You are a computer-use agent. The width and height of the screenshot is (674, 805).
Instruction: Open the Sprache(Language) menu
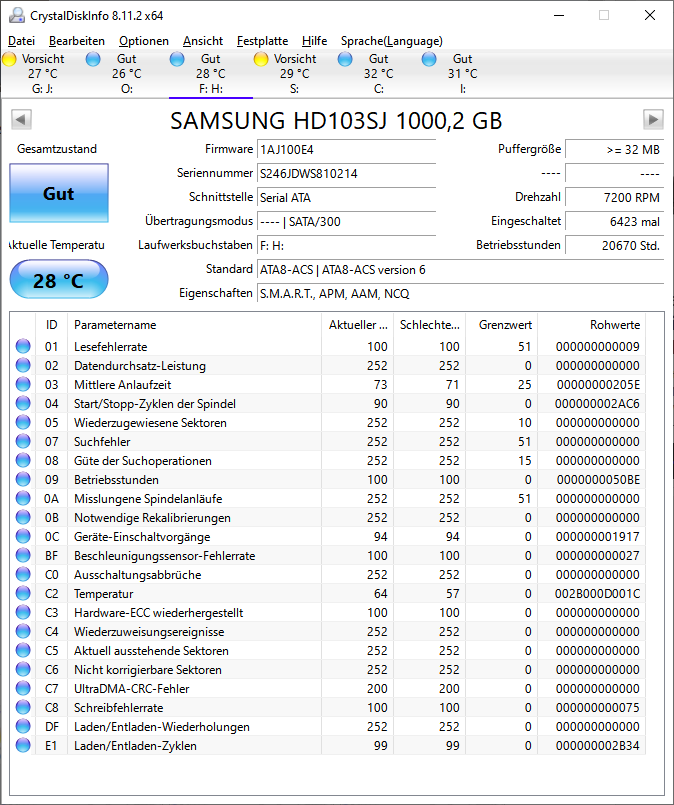pyautogui.click(x=392, y=41)
